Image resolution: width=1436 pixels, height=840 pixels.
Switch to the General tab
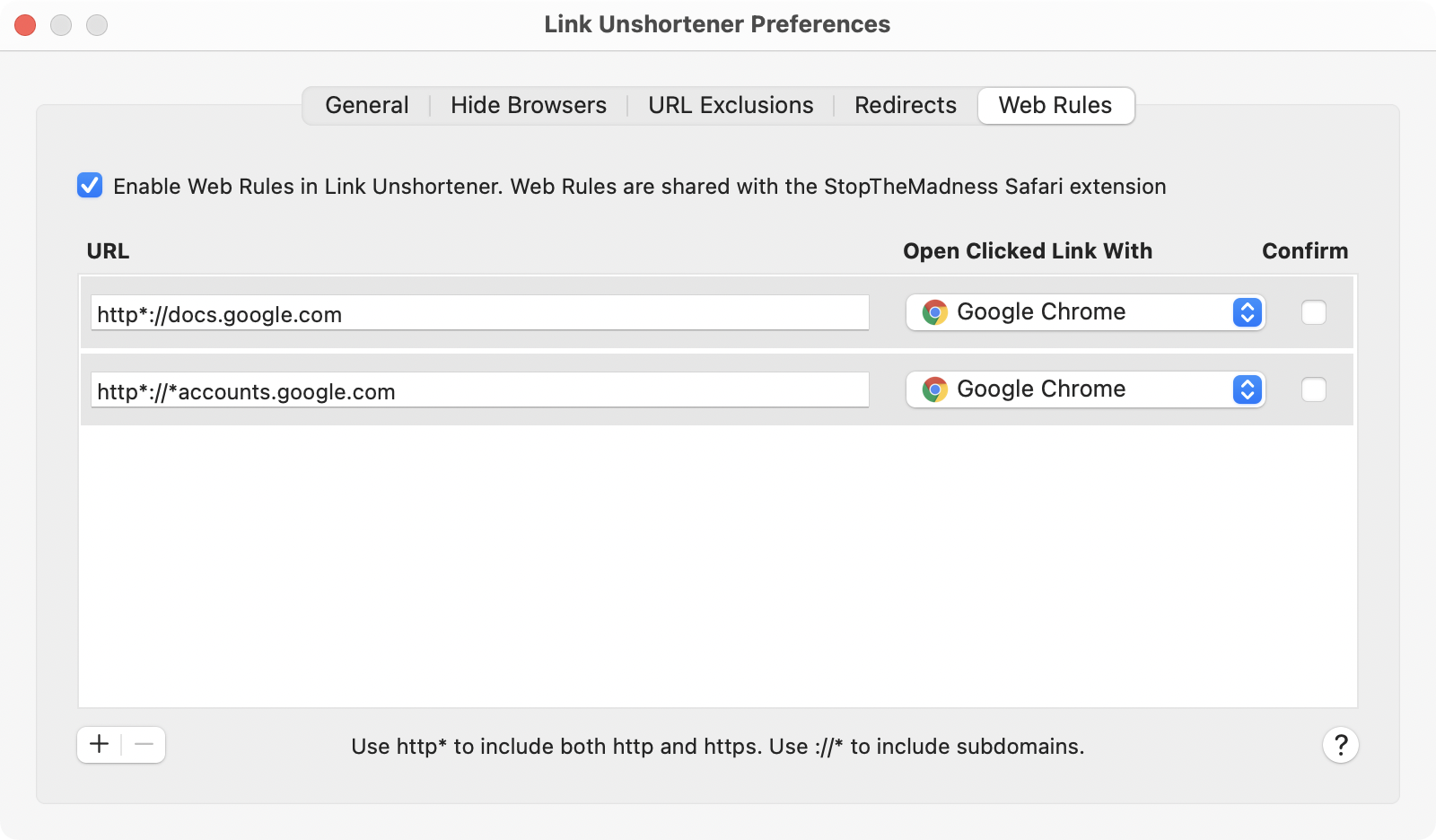[x=366, y=106]
